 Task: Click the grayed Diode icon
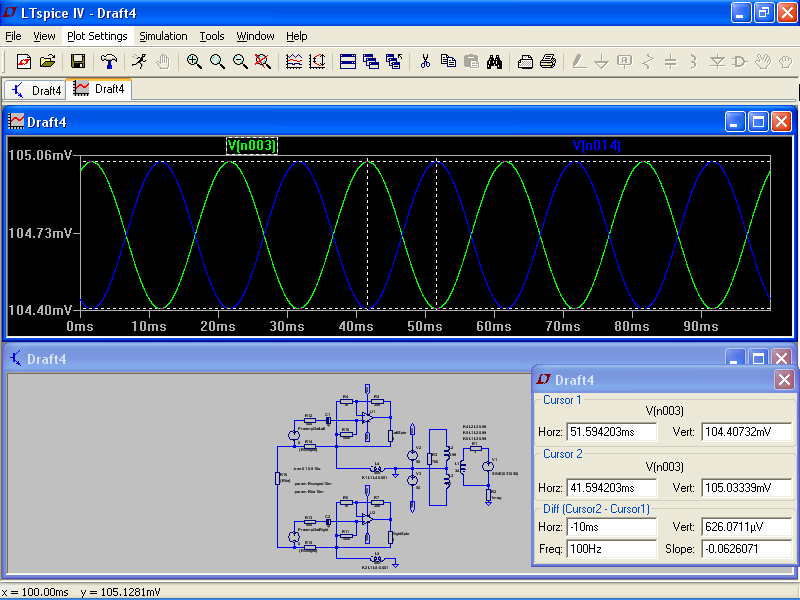(x=717, y=62)
